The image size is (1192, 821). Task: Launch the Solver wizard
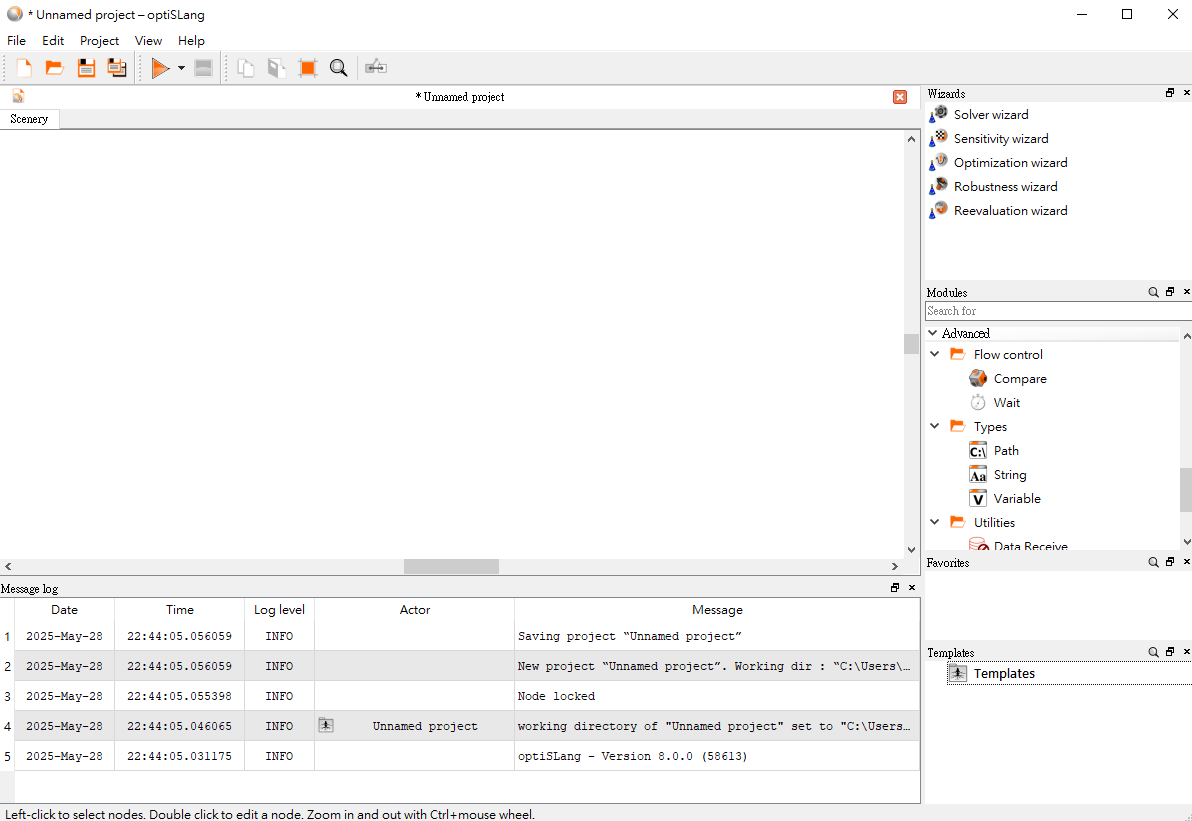(x=991, y=115)
